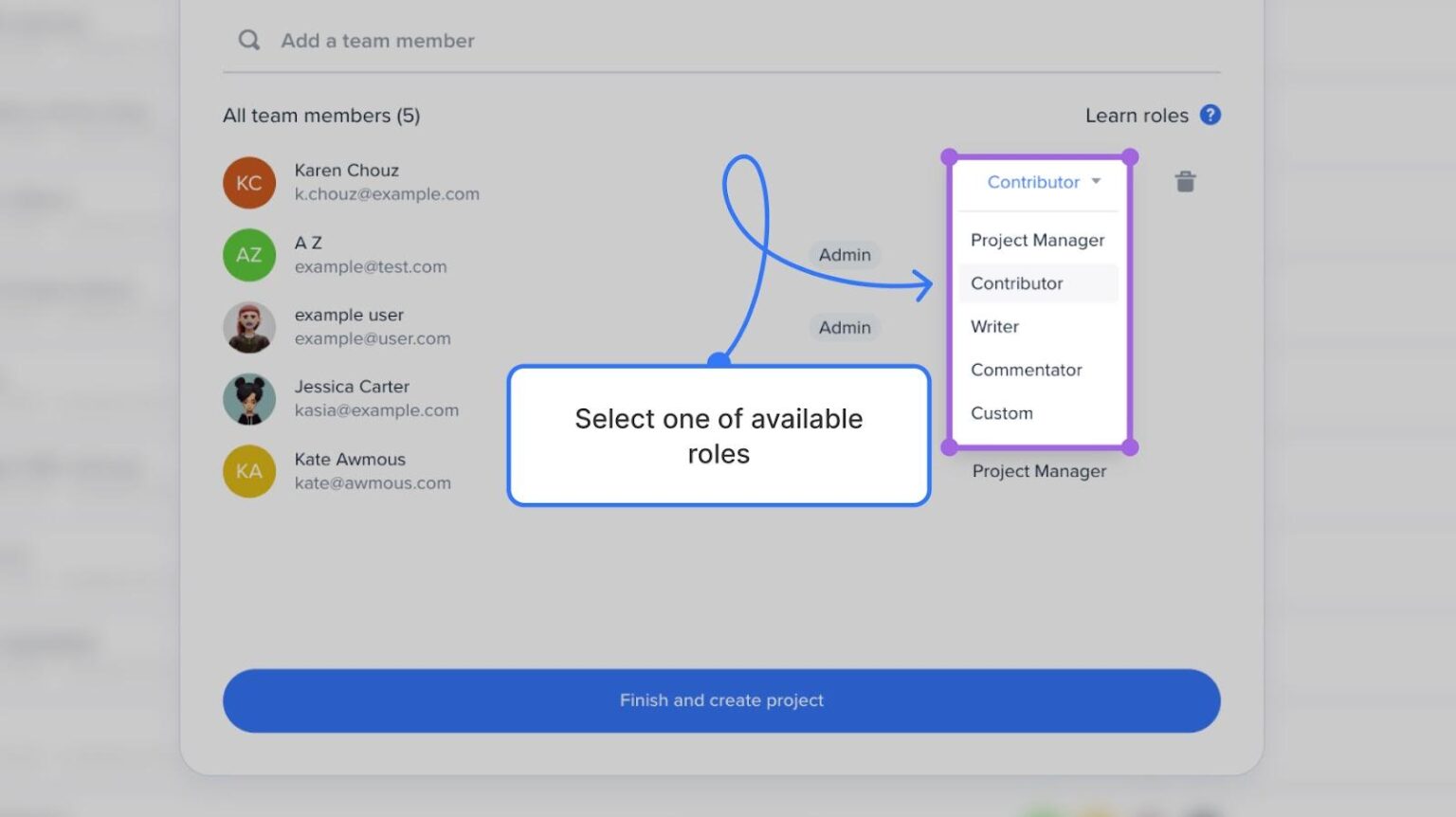Viewport: 1456px width, 817px height.
Task: Click Jessica Carter's avatar picture
Action: tap(248, 399)
